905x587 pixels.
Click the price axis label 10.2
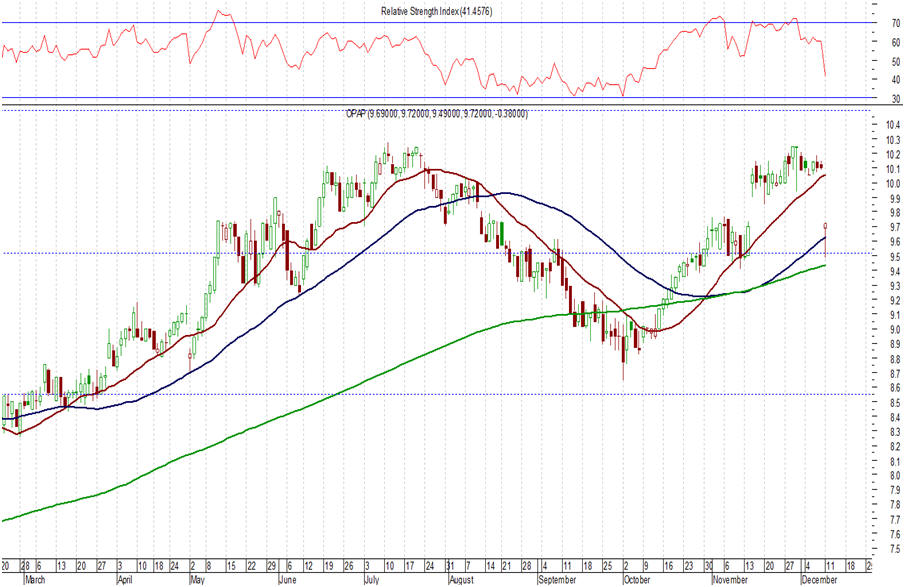893,155
